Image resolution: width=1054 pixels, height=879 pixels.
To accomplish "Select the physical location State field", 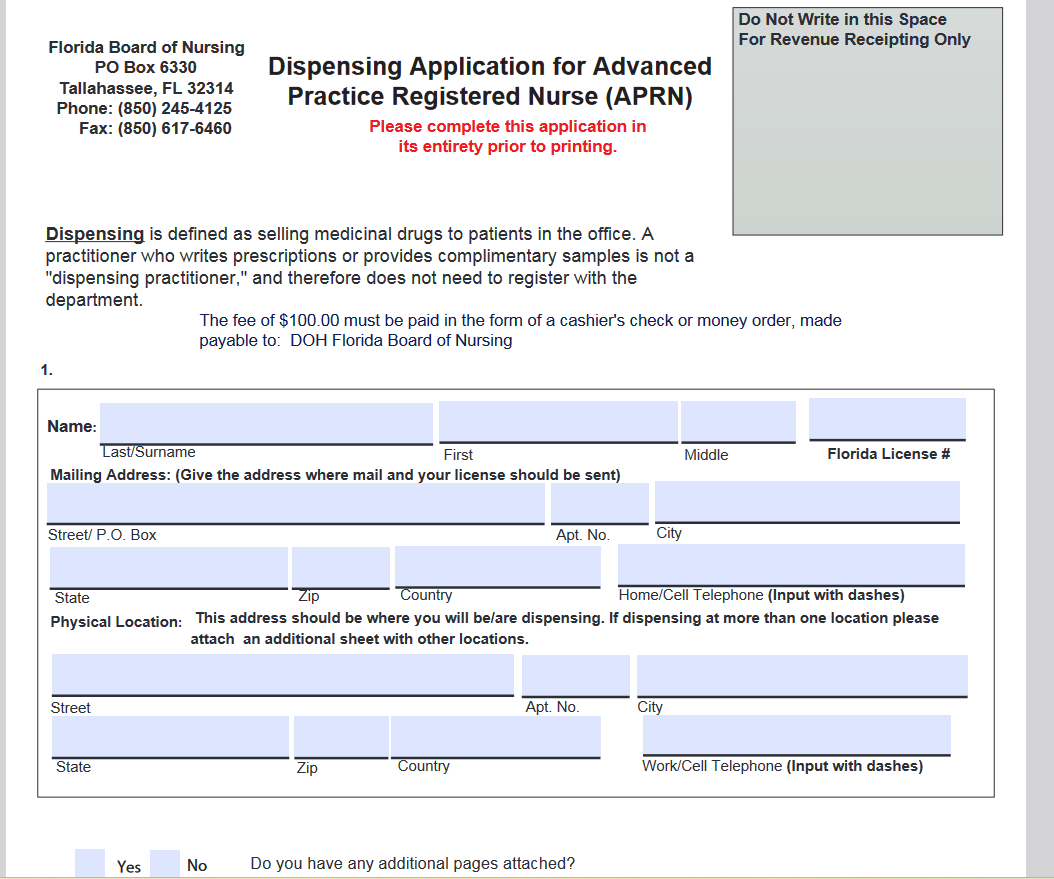I will pos(168,734).
